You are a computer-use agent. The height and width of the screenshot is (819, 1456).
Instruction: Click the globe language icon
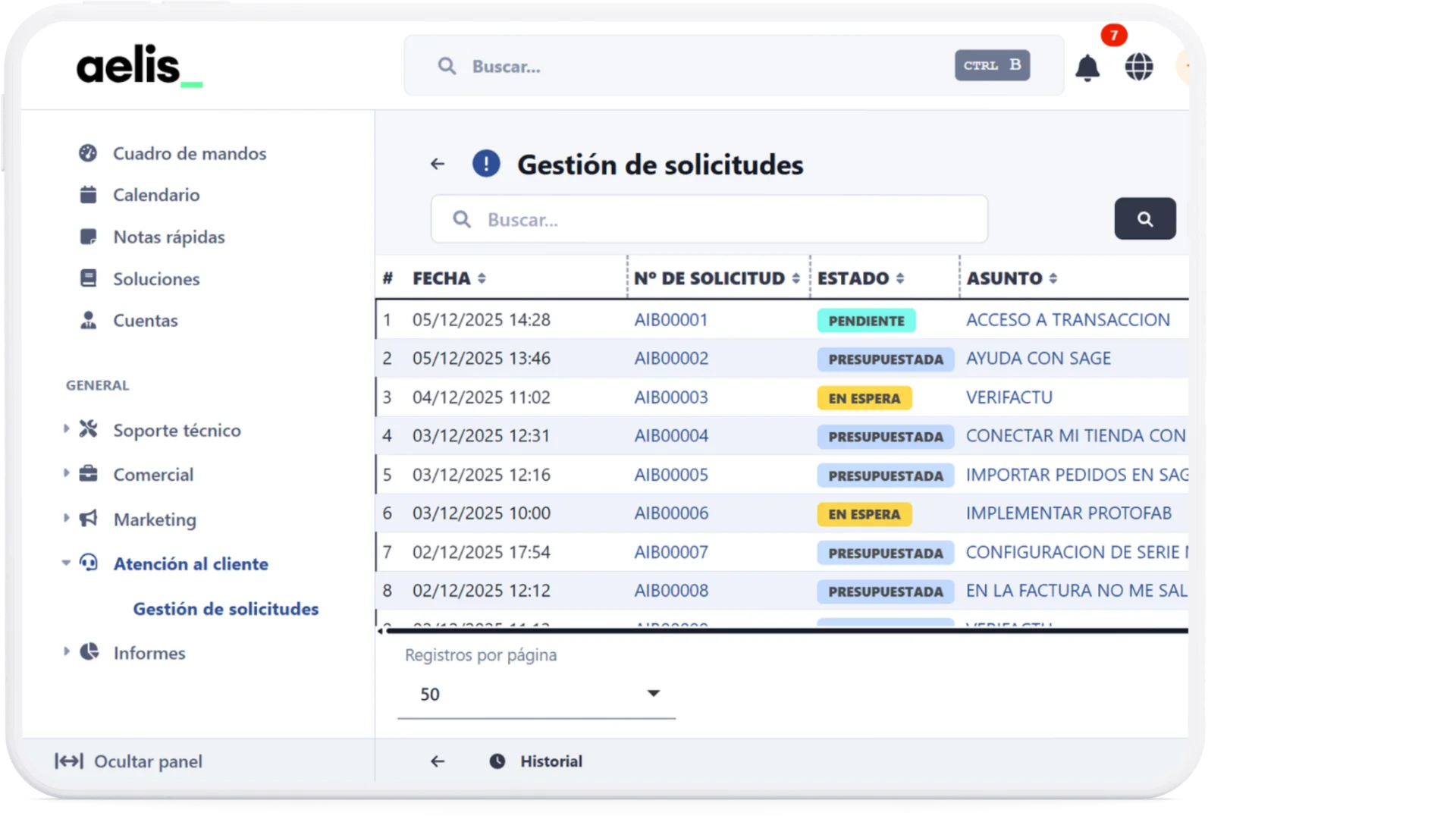(x=1140, y=67)
